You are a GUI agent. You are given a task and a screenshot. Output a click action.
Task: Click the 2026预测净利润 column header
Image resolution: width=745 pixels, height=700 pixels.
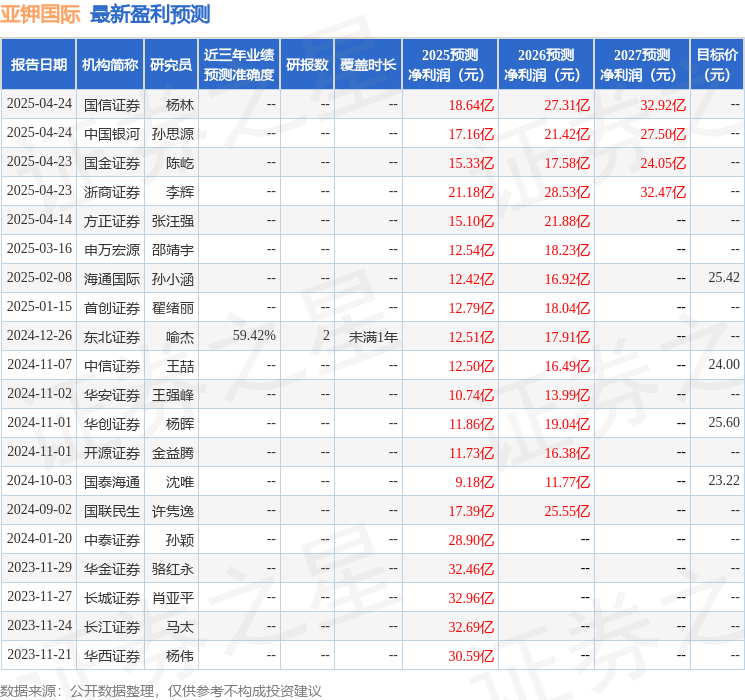[546, 65]
